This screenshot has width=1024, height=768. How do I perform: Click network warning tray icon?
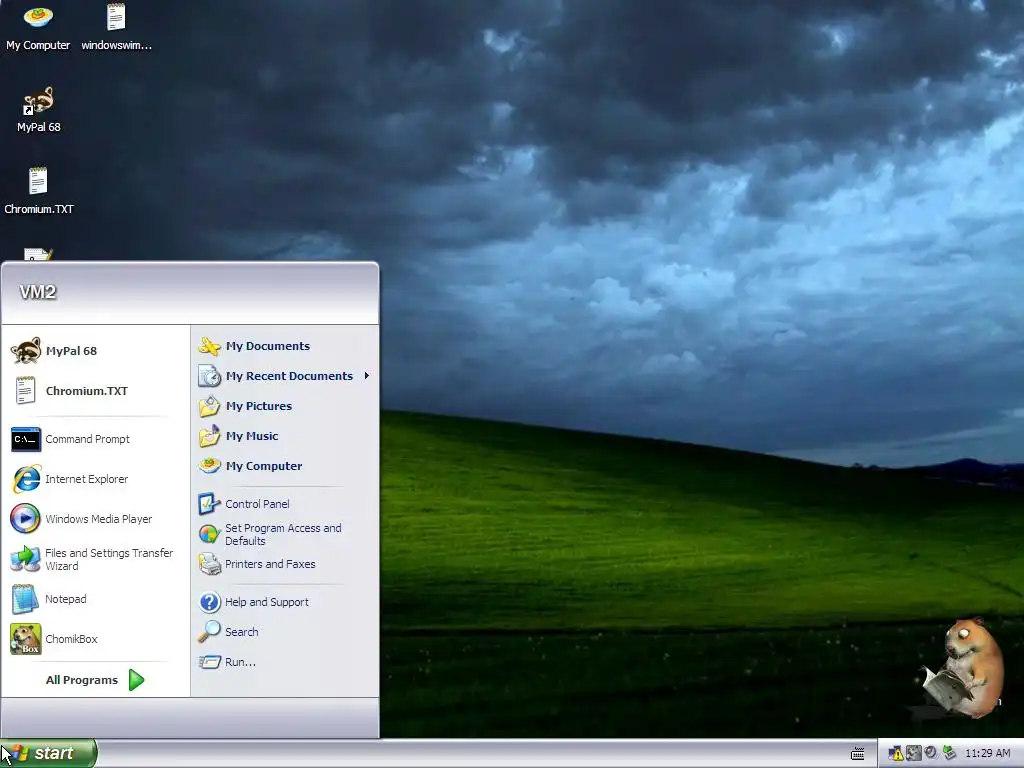point(895,754)
